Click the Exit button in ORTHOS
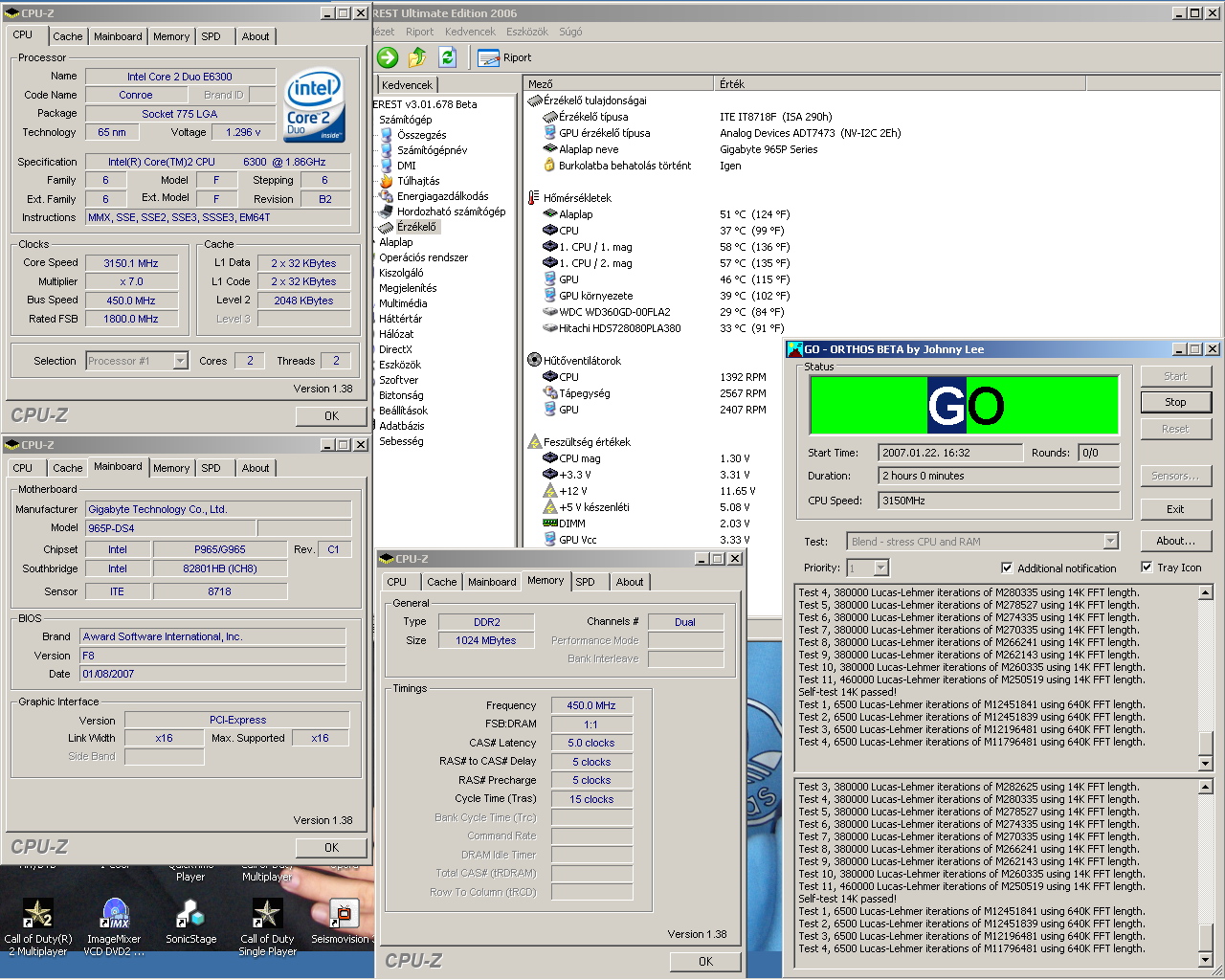The width and height of the screenshot is (1225, 980). [x=1175, y=509]
